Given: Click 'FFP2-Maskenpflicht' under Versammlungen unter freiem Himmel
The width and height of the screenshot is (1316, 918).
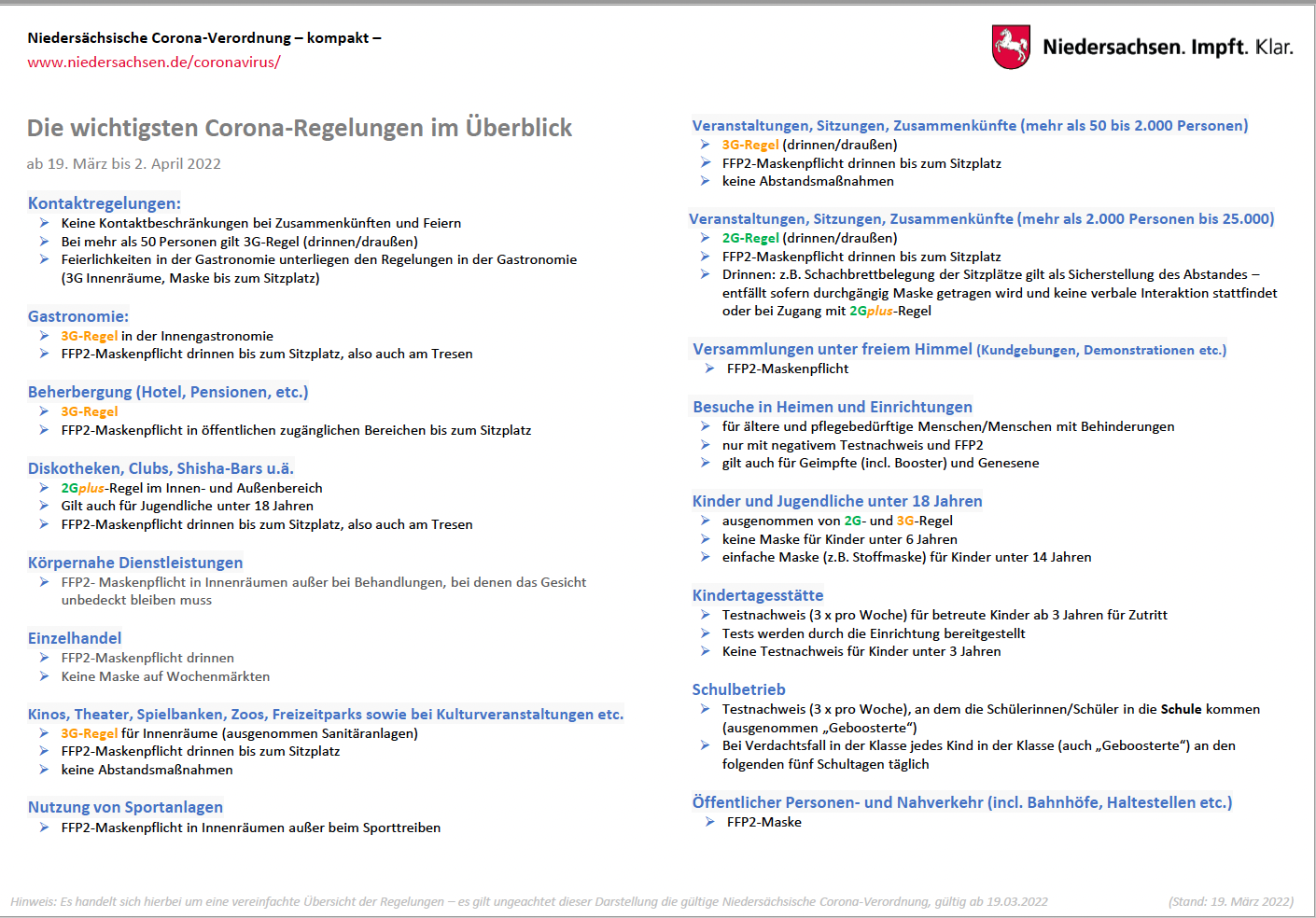Looking at the screenshot, I should (x=788, y=369).
